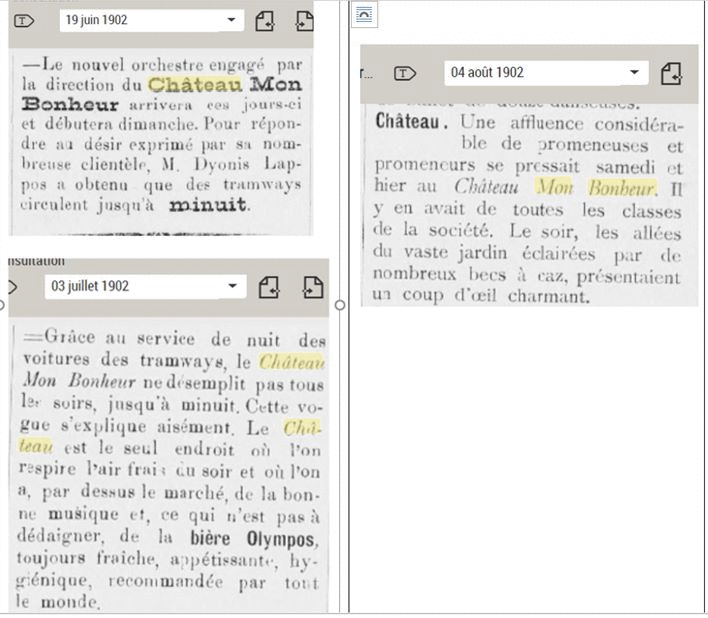Image resolution: width=708 pixels, height=618 pixels.
Task: Click the 04 août 1902 newspaper clipping image
Action: 530,205
